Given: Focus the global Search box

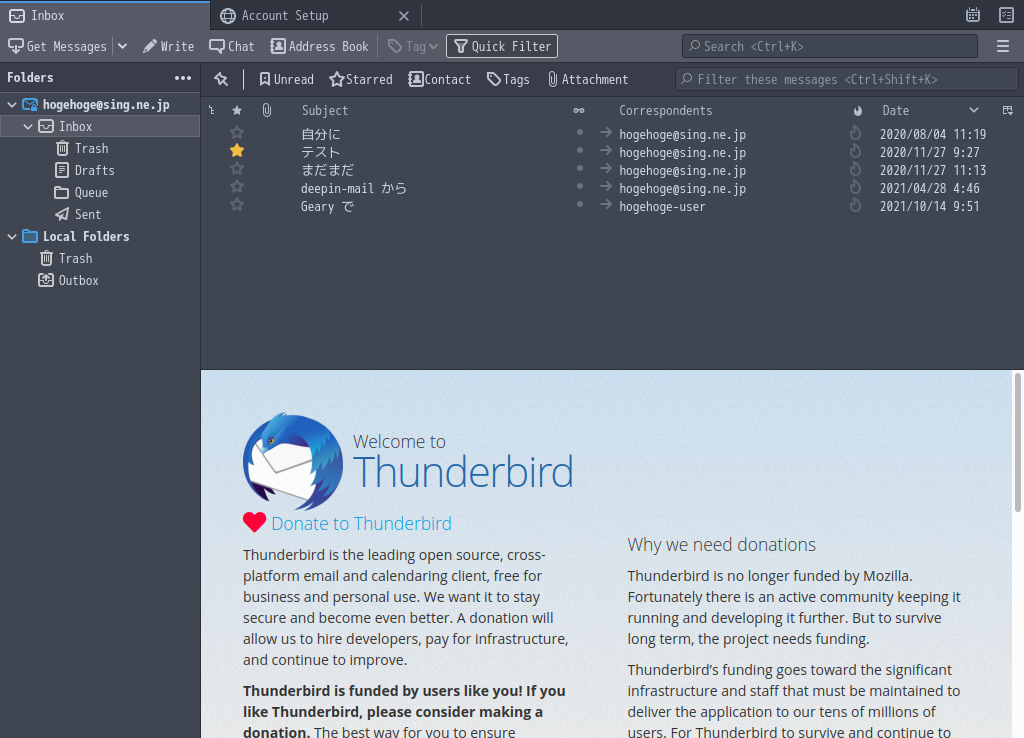Looking at the screenshot, I should tap(829, 46).
